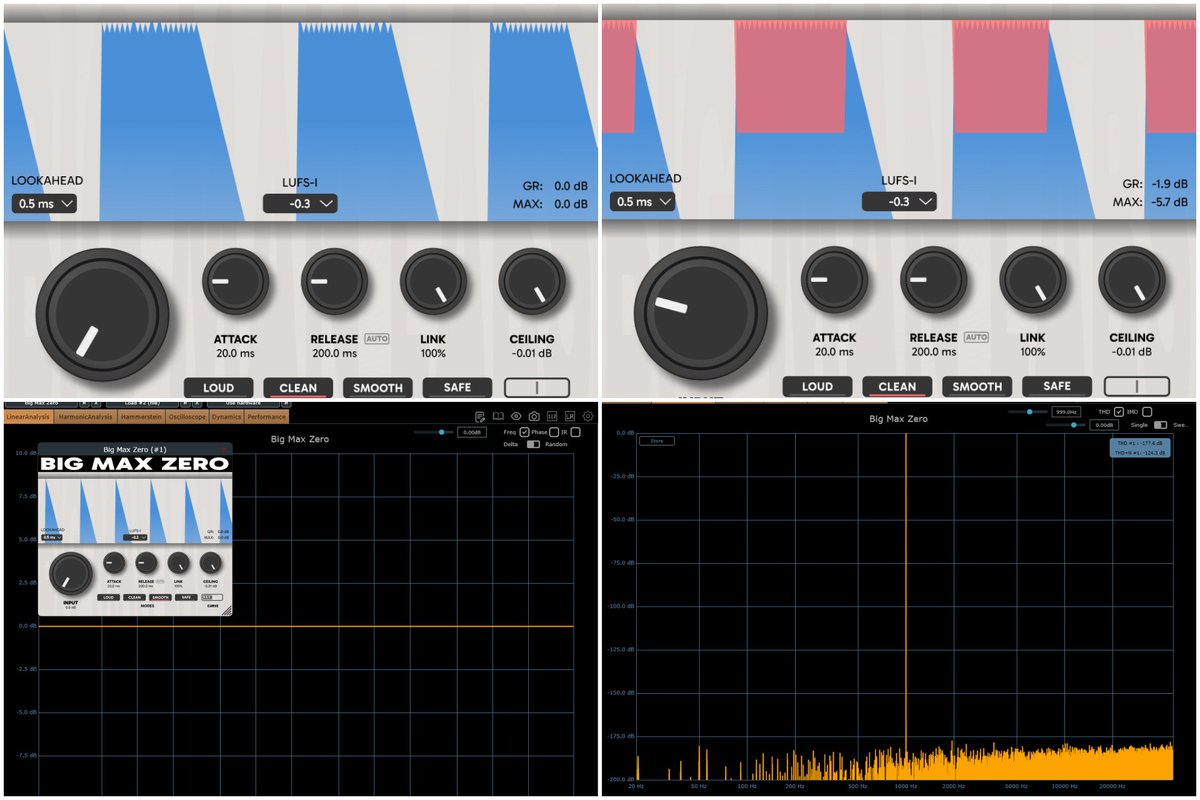Switch to LinearAnalysis tab
Screen dimensions: 1200x800
click(x=28, y=416)
